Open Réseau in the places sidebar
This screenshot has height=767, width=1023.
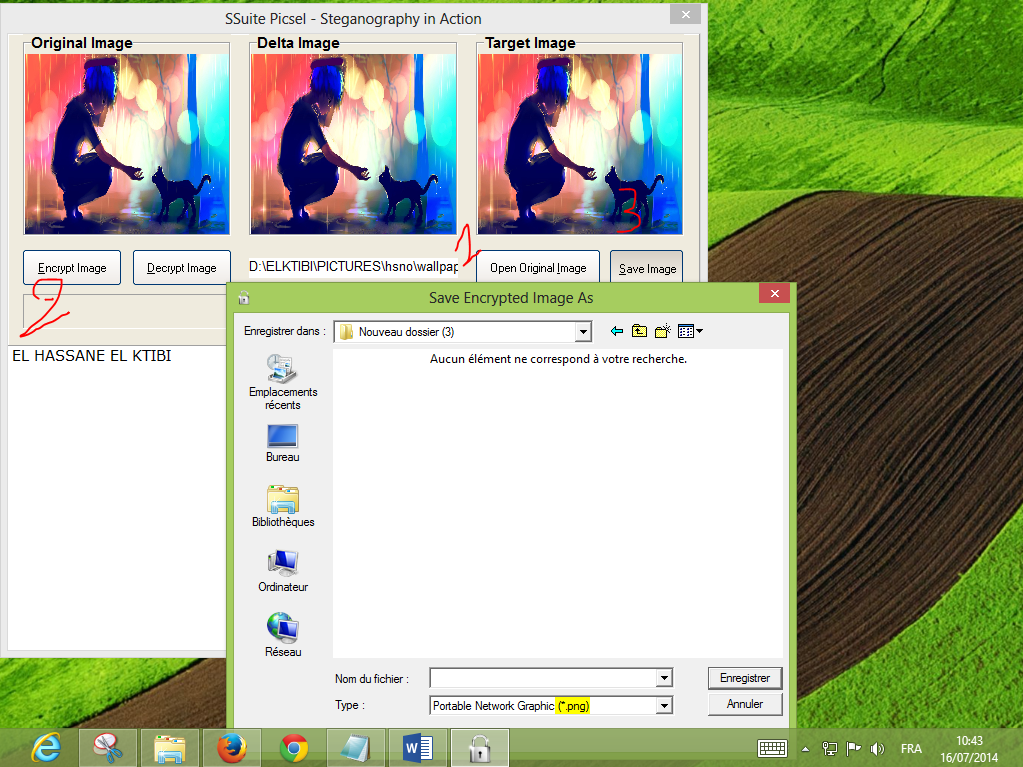click(283, 635)
